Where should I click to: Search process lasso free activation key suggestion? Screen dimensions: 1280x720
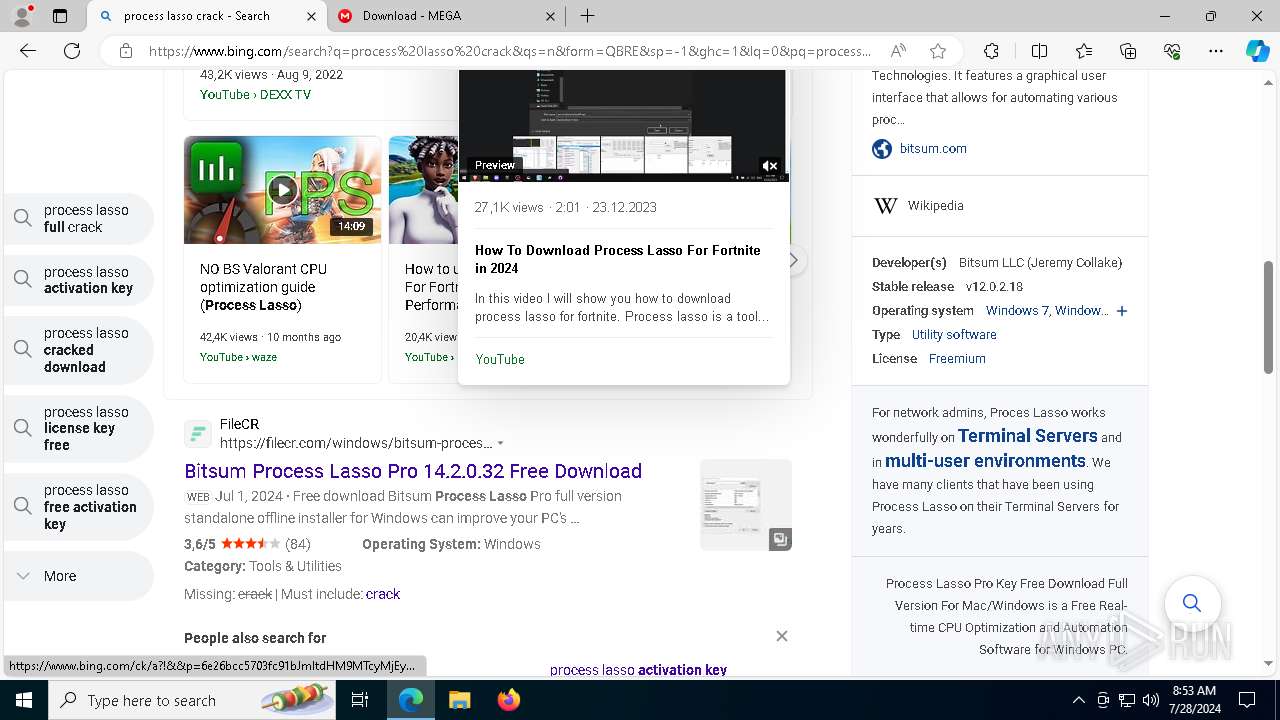coord(79,507)
